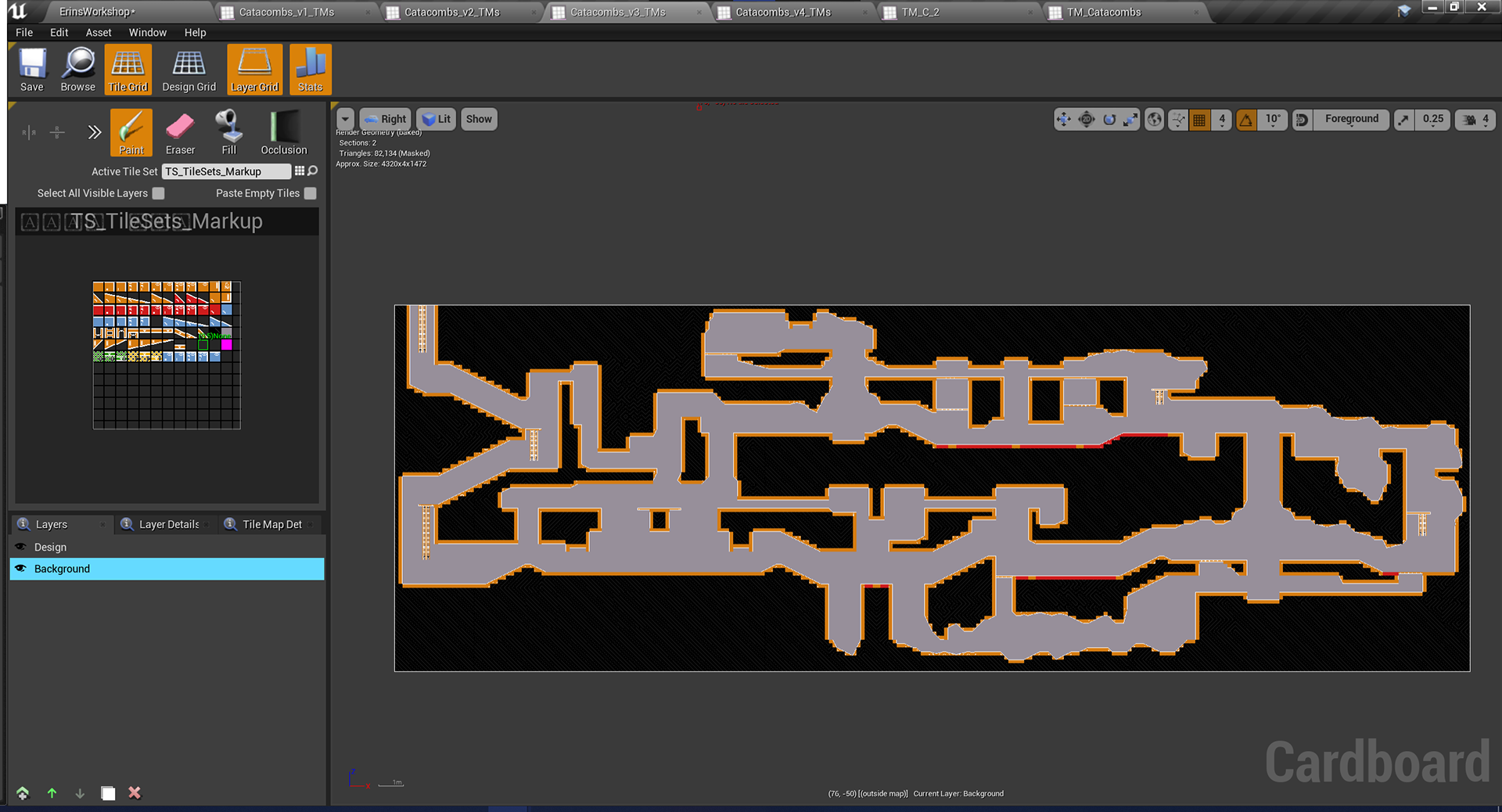Toggle scale snapping icon
Viewport: 1502px width, 812px height.
click(x=1404, y=120)
